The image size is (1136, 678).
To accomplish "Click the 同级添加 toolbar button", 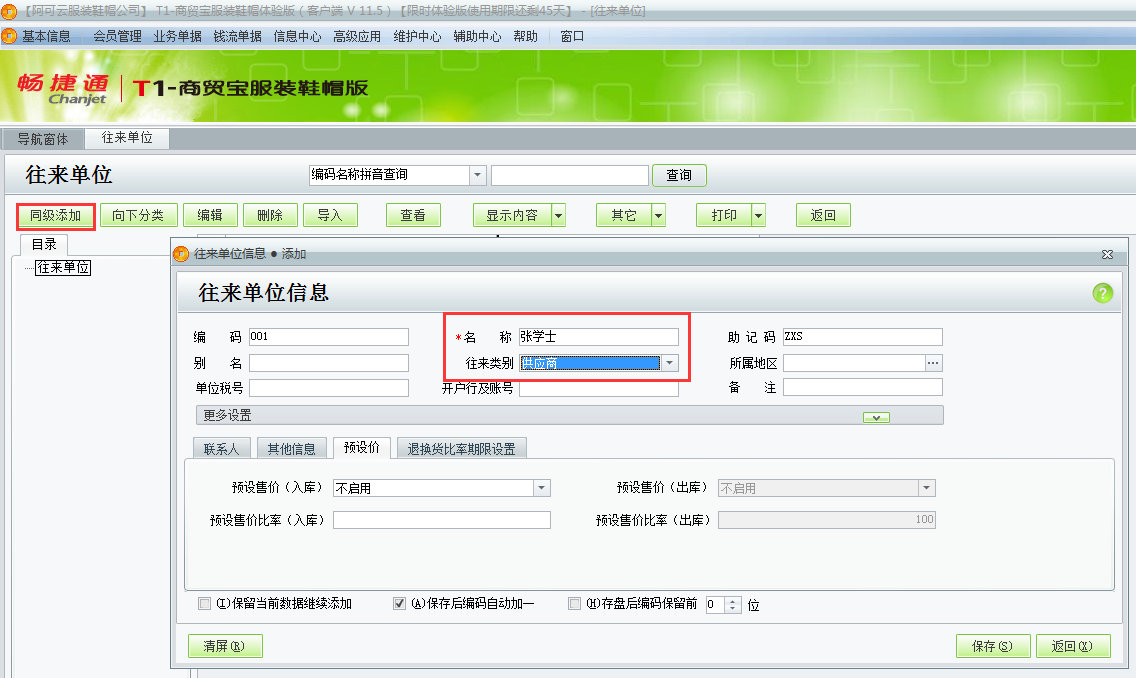I will coord(55,215).
